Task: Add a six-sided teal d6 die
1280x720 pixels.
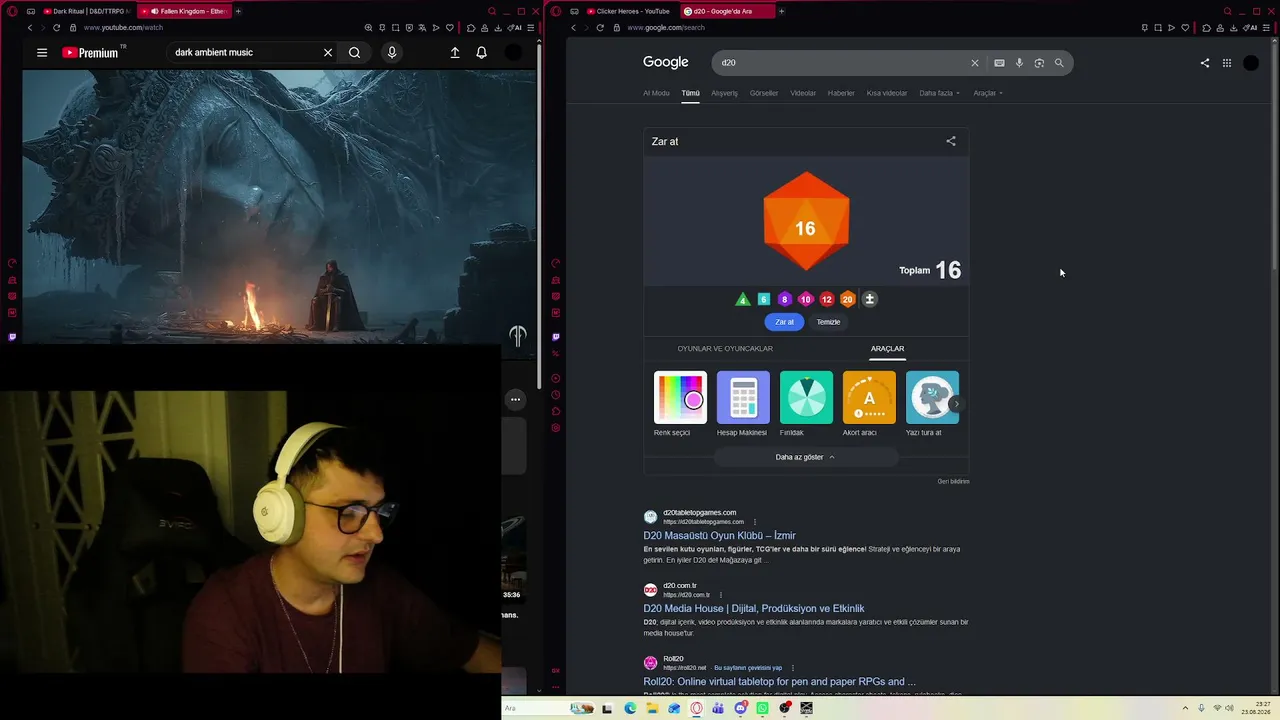Action: coord(763,299)
